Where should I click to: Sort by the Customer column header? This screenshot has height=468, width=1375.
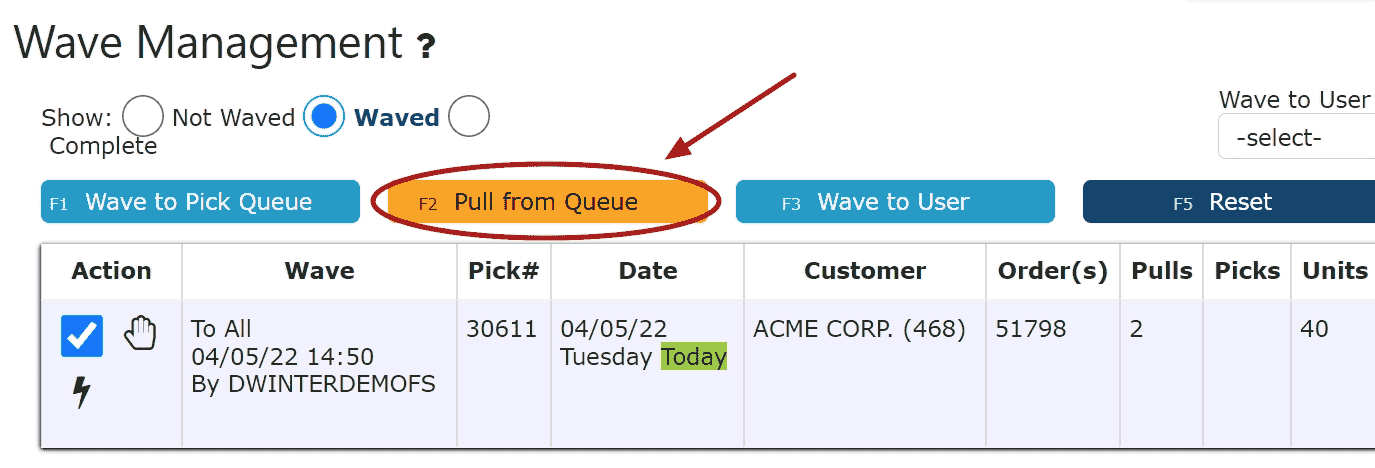tap(865, 271)
